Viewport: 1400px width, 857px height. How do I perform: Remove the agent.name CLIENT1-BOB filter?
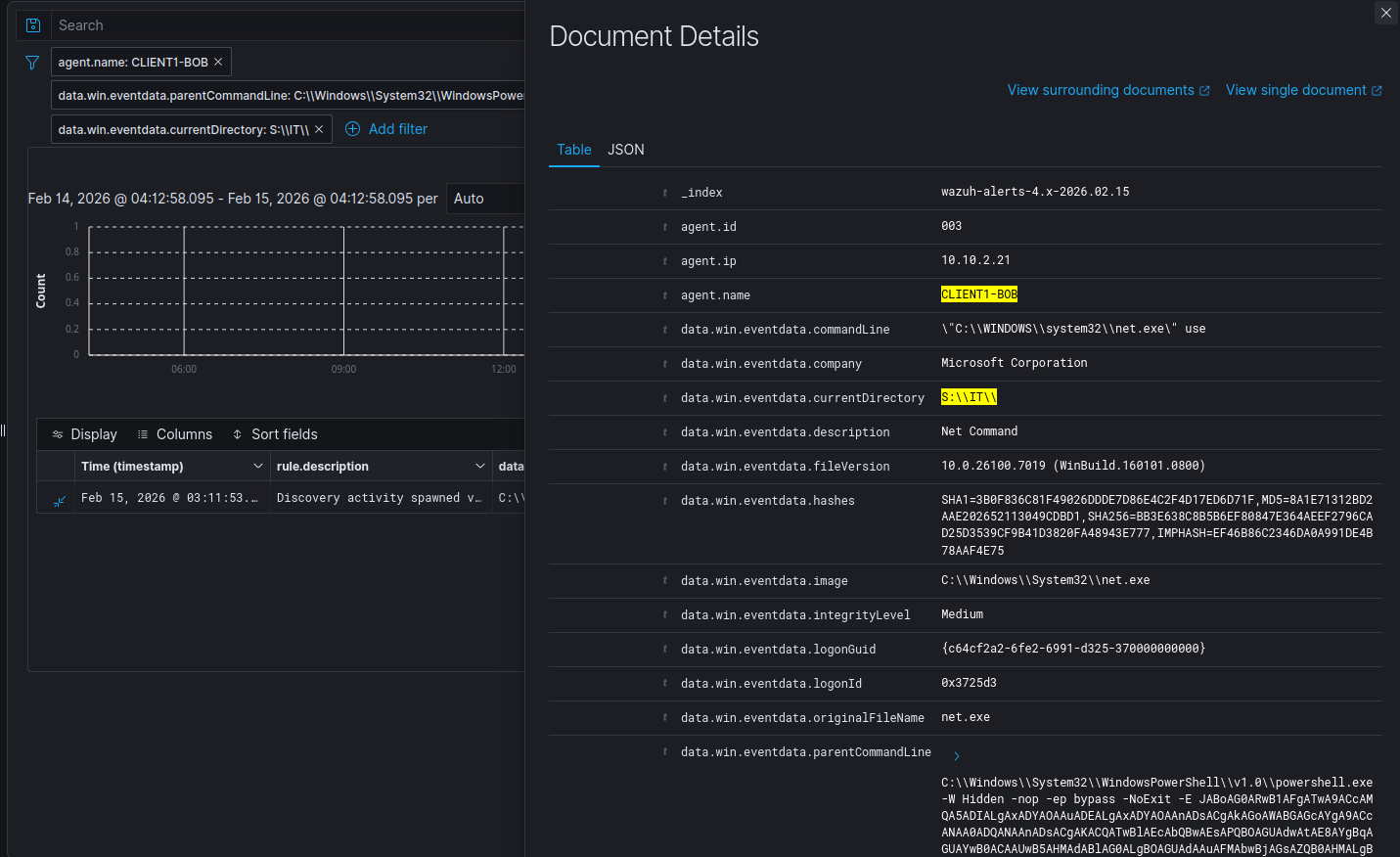[218, 62]
